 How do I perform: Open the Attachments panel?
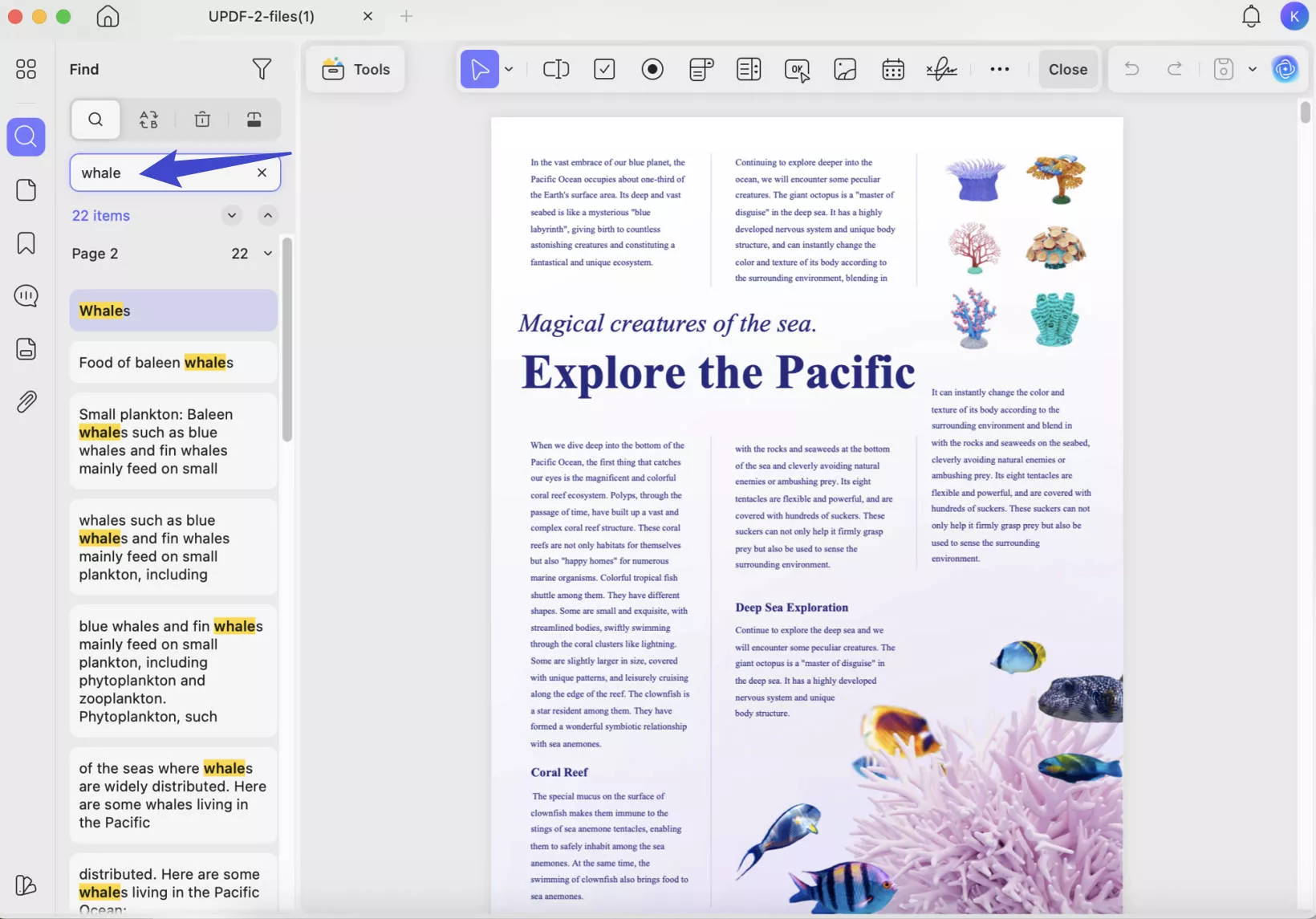[x=26, y=401]
